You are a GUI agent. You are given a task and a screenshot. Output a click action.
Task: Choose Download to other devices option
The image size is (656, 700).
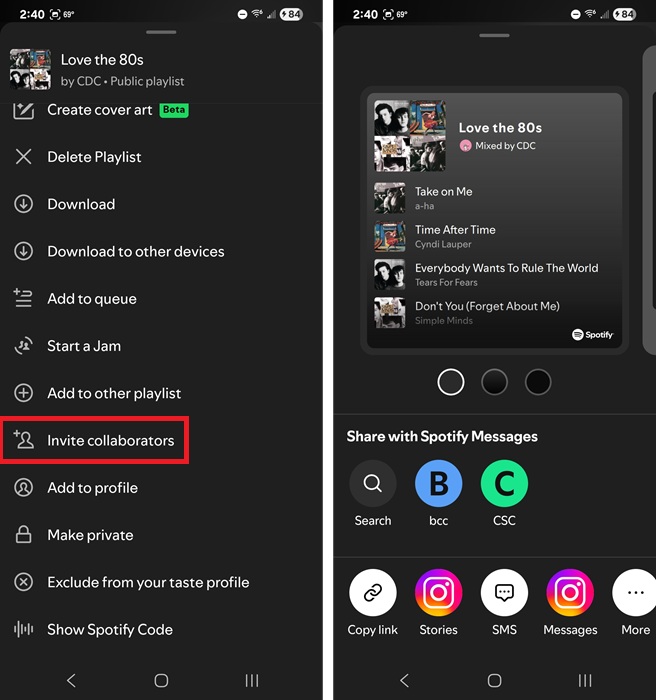[161, 251]
